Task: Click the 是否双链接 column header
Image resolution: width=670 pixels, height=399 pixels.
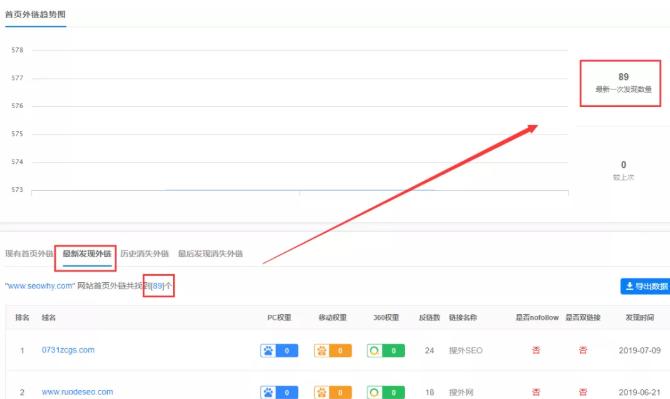Action: (x=583, y=317)
